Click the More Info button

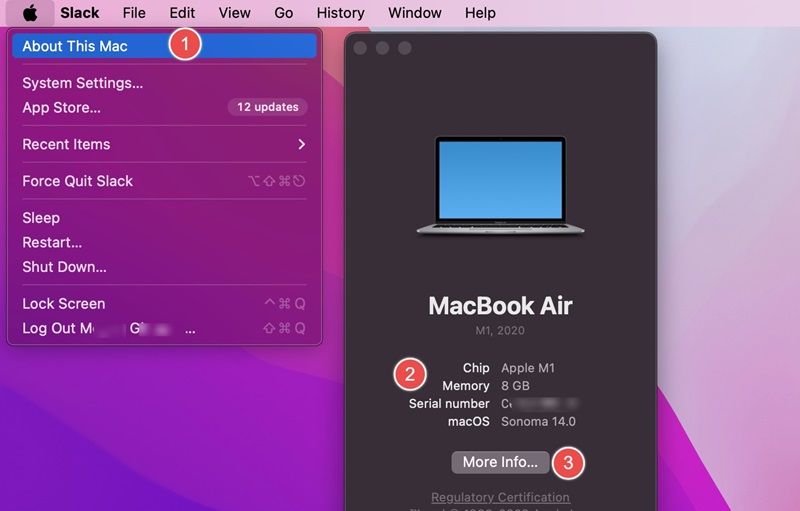500,462
